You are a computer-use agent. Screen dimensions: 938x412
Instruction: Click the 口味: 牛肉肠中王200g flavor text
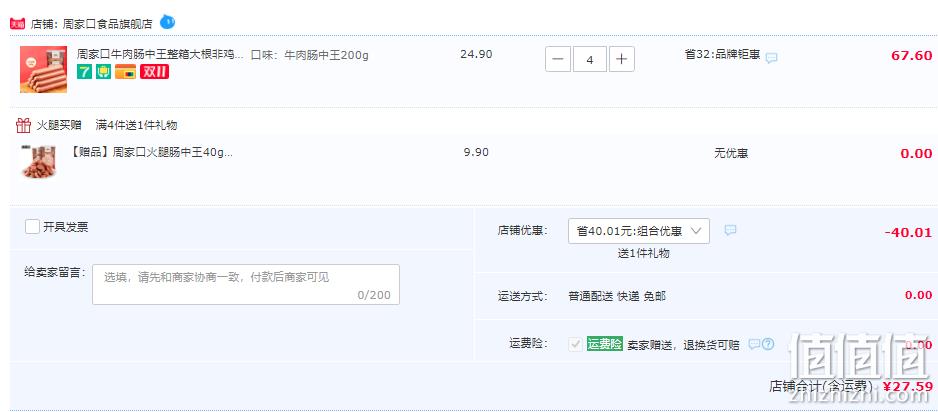point(309,55)
